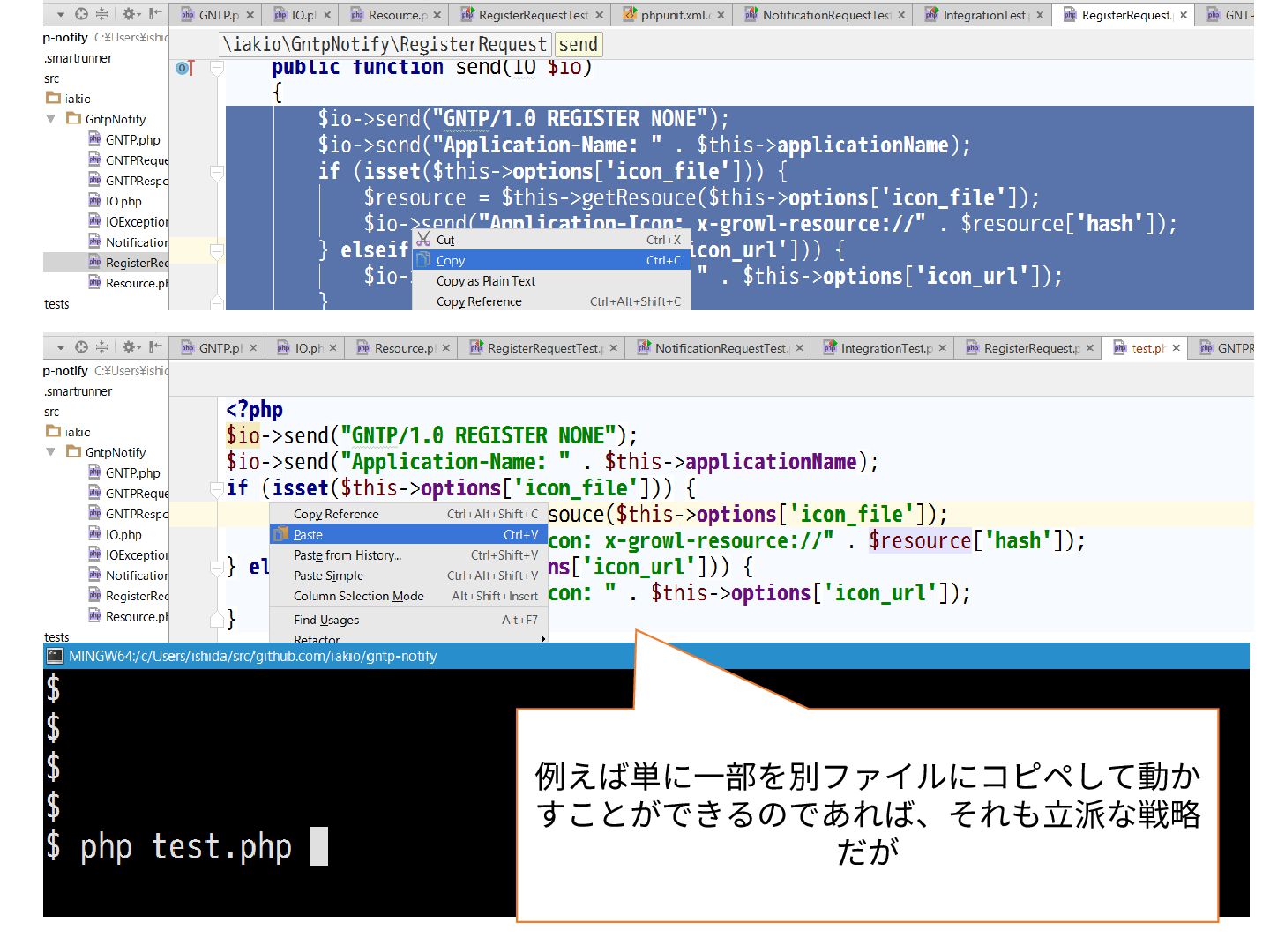Screen dimensions: 1270x952
Task: Click the scissors icon next to Cut
Action: [x=423, y=239]
